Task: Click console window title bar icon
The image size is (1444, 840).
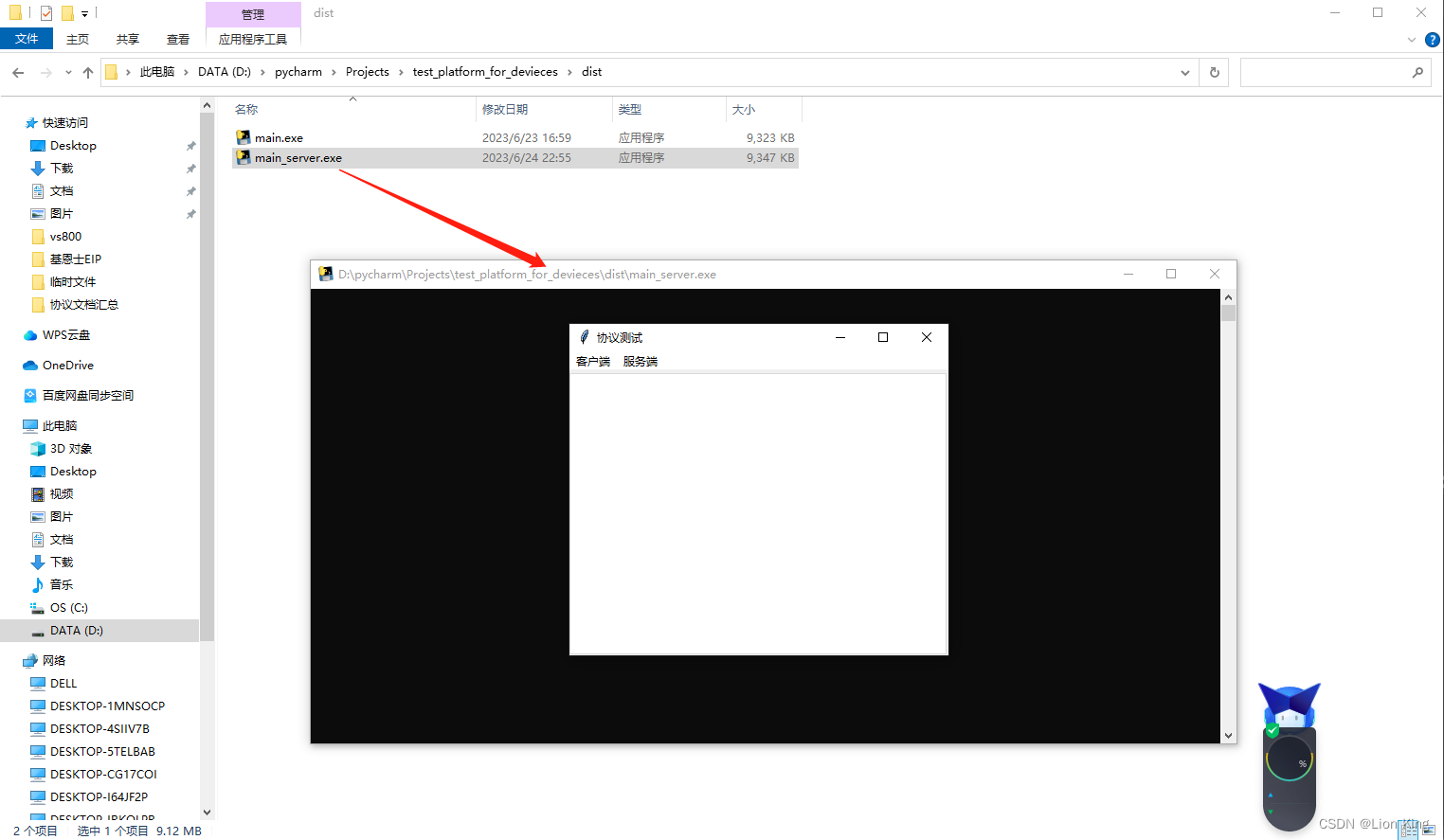Action: click(x=325, y=275)
